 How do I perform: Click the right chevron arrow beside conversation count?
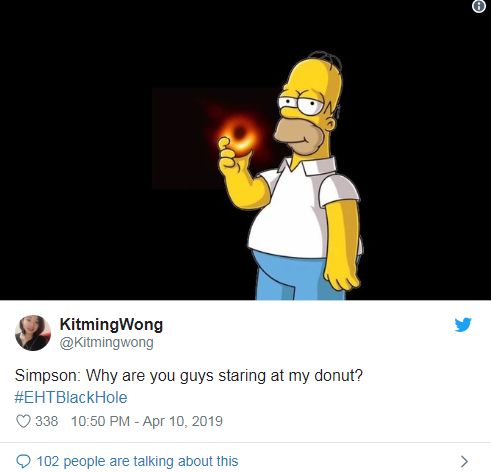pyautogui.click(x=464, y=461)
